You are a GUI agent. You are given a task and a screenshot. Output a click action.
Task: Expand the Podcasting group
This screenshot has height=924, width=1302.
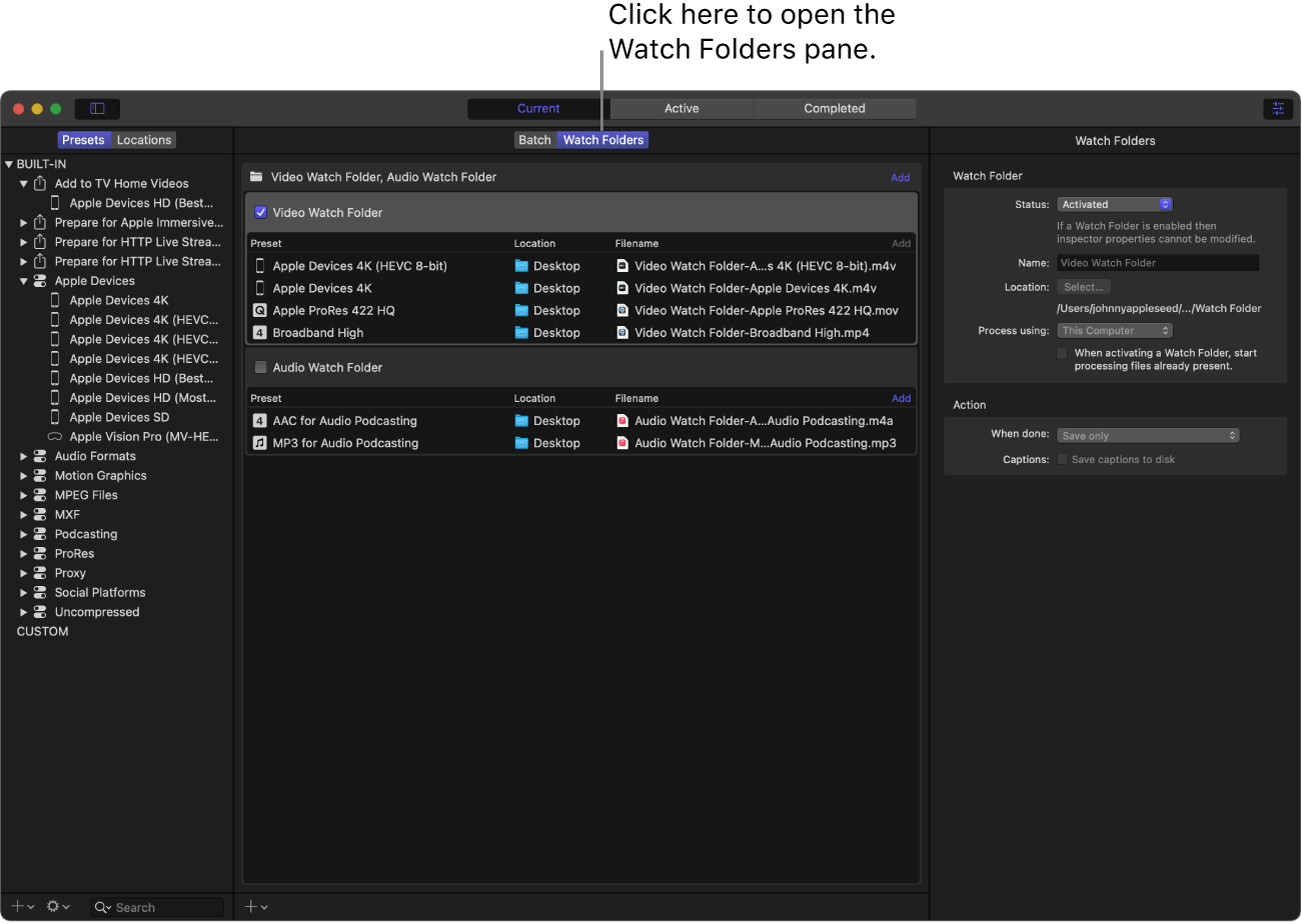[24, 534]
